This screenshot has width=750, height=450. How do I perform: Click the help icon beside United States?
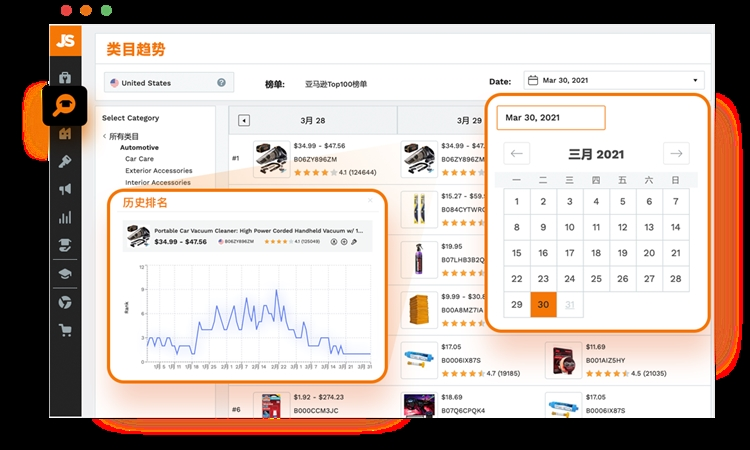(221, 83)
